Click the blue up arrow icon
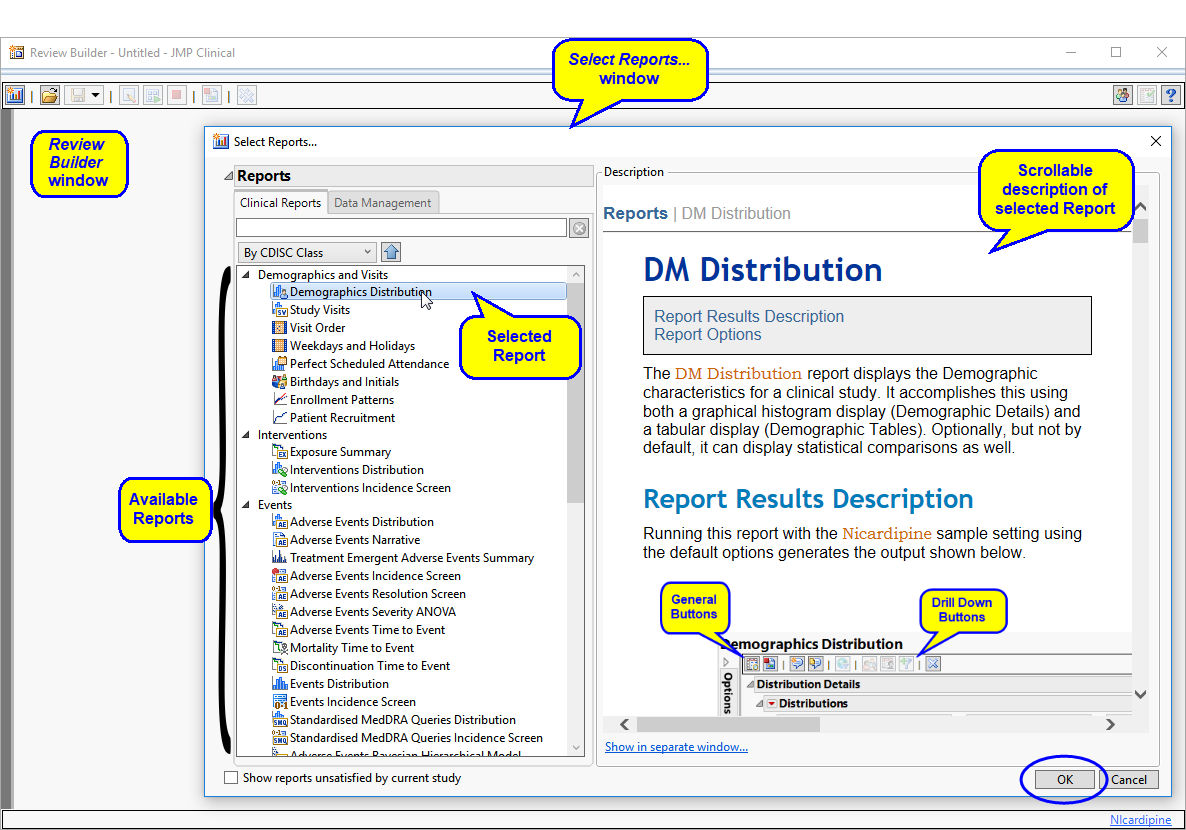The height and width of the screenshot is (830, 1186). click(391, 253)
